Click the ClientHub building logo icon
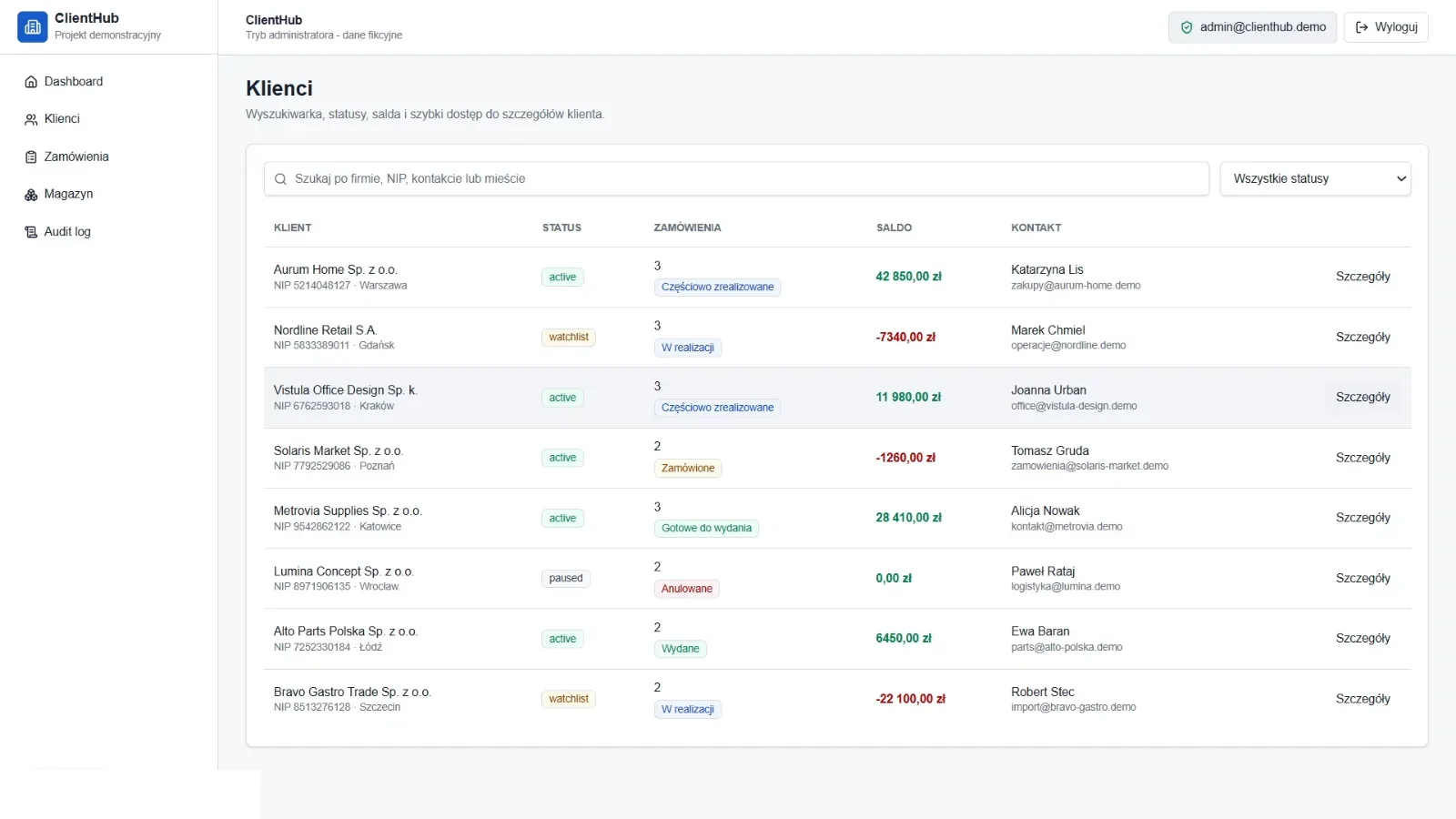 (32, 27)
